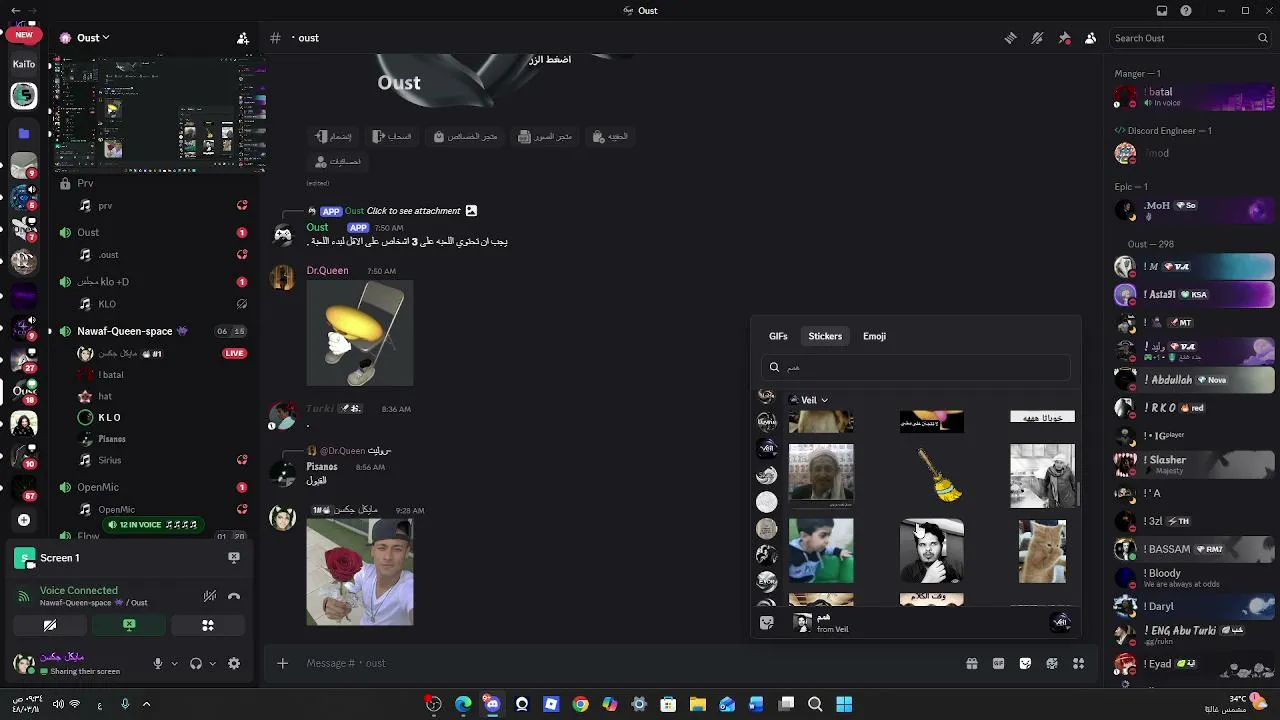Select member ! Slasher in member list
Viewport: 1280px width, 720px height.
click(x=1195, y=464)
